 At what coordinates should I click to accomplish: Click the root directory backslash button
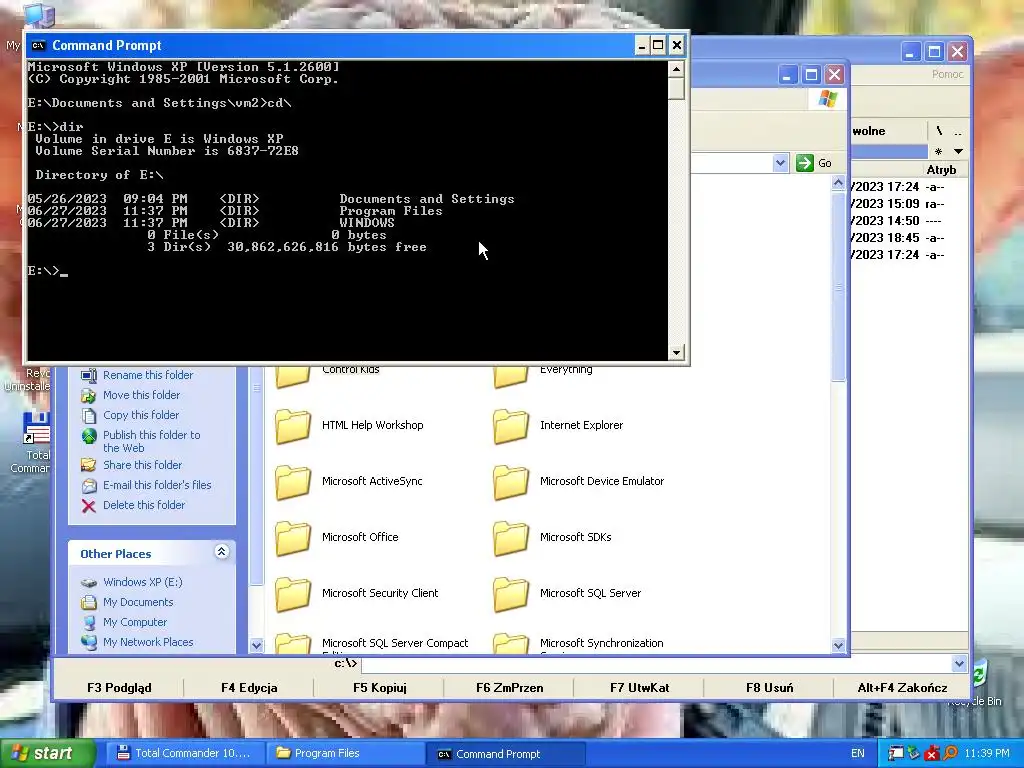(x=939, y=131)
